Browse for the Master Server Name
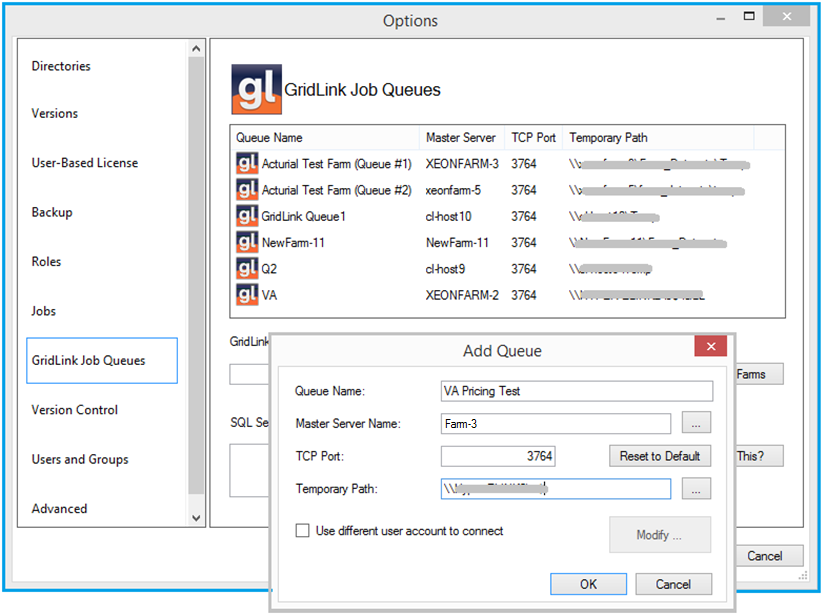Image resolution: width=824 pixels, height=616 pixels. coord(696,423)
